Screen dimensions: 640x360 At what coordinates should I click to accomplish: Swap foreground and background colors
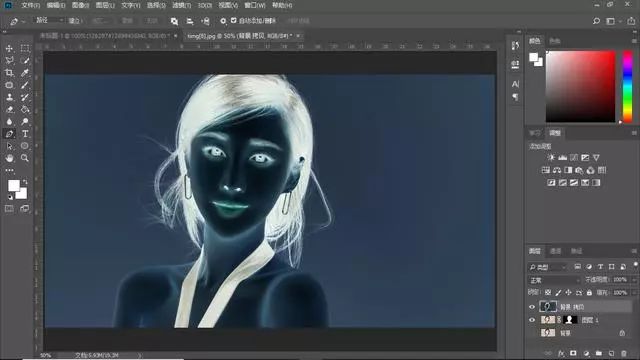25,181
